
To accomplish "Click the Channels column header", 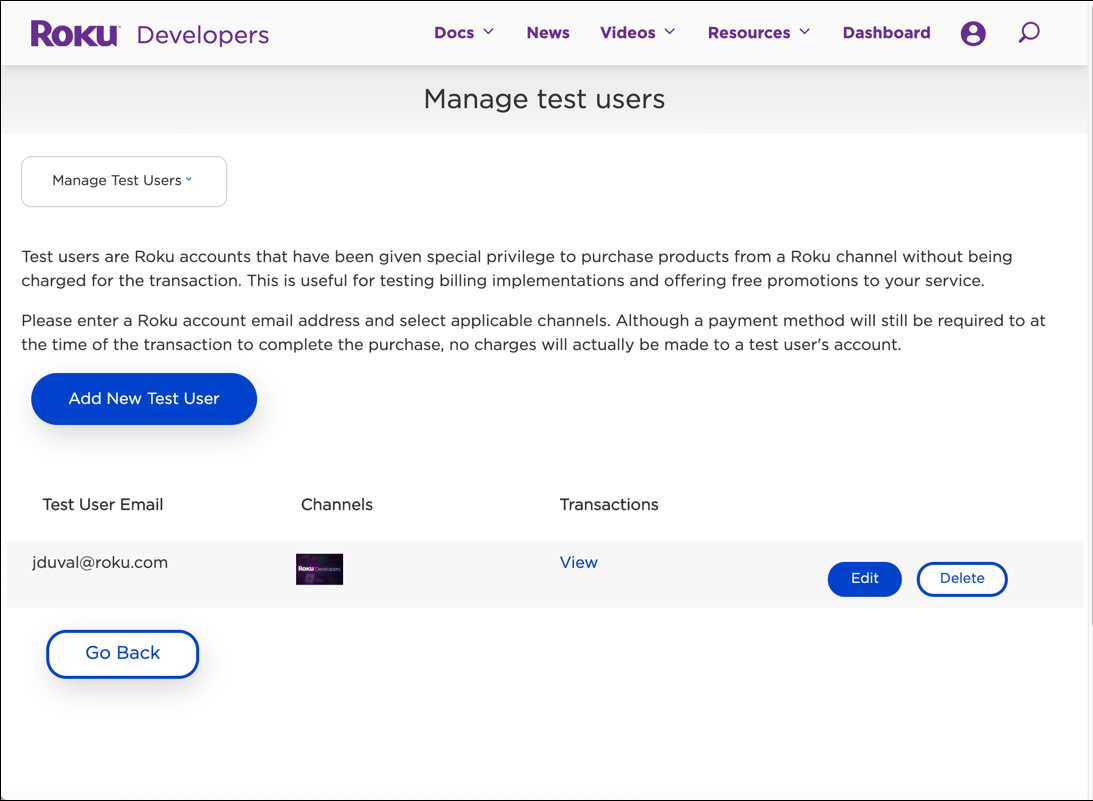I will (337, 504).
